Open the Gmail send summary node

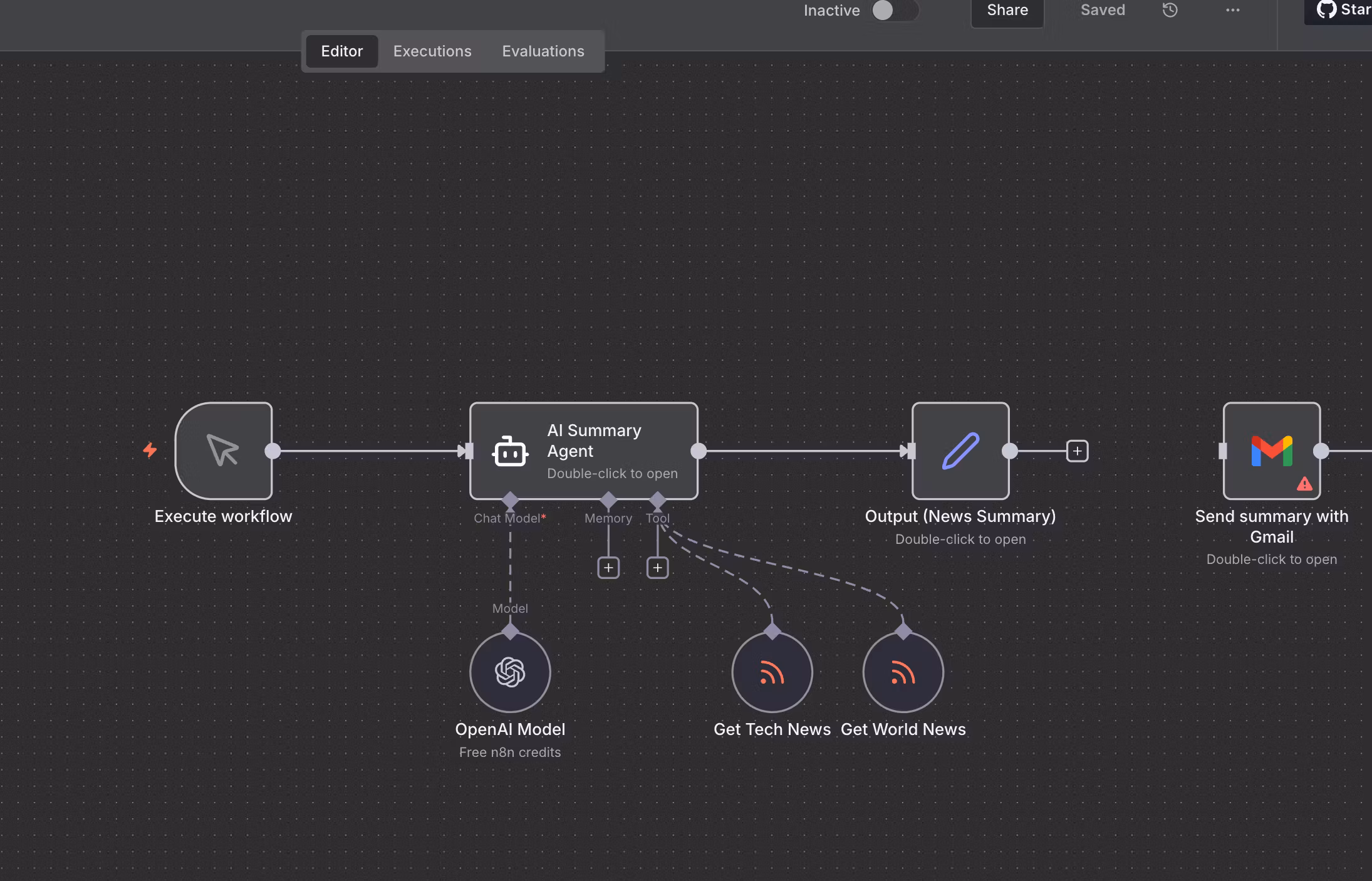tap(1271, 451)
